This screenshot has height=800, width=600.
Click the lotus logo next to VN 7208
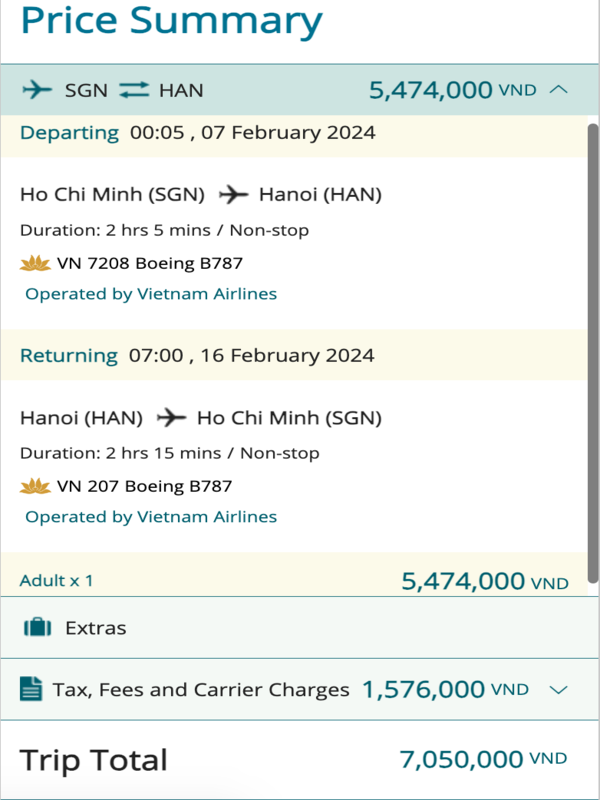point(36,264)
